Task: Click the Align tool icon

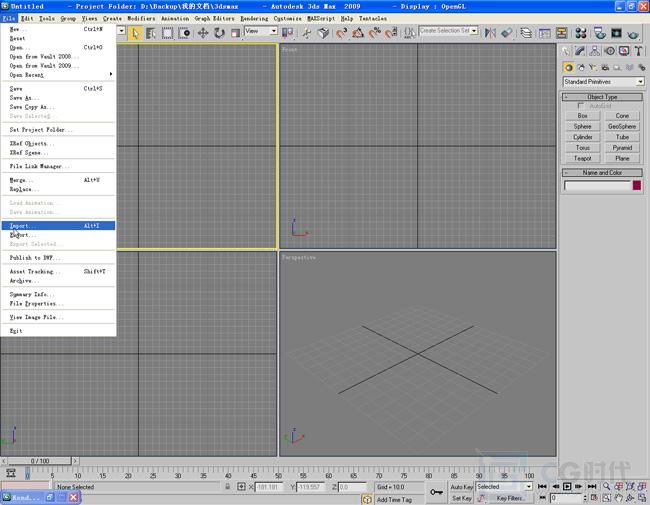Action: tap(507, 33)
